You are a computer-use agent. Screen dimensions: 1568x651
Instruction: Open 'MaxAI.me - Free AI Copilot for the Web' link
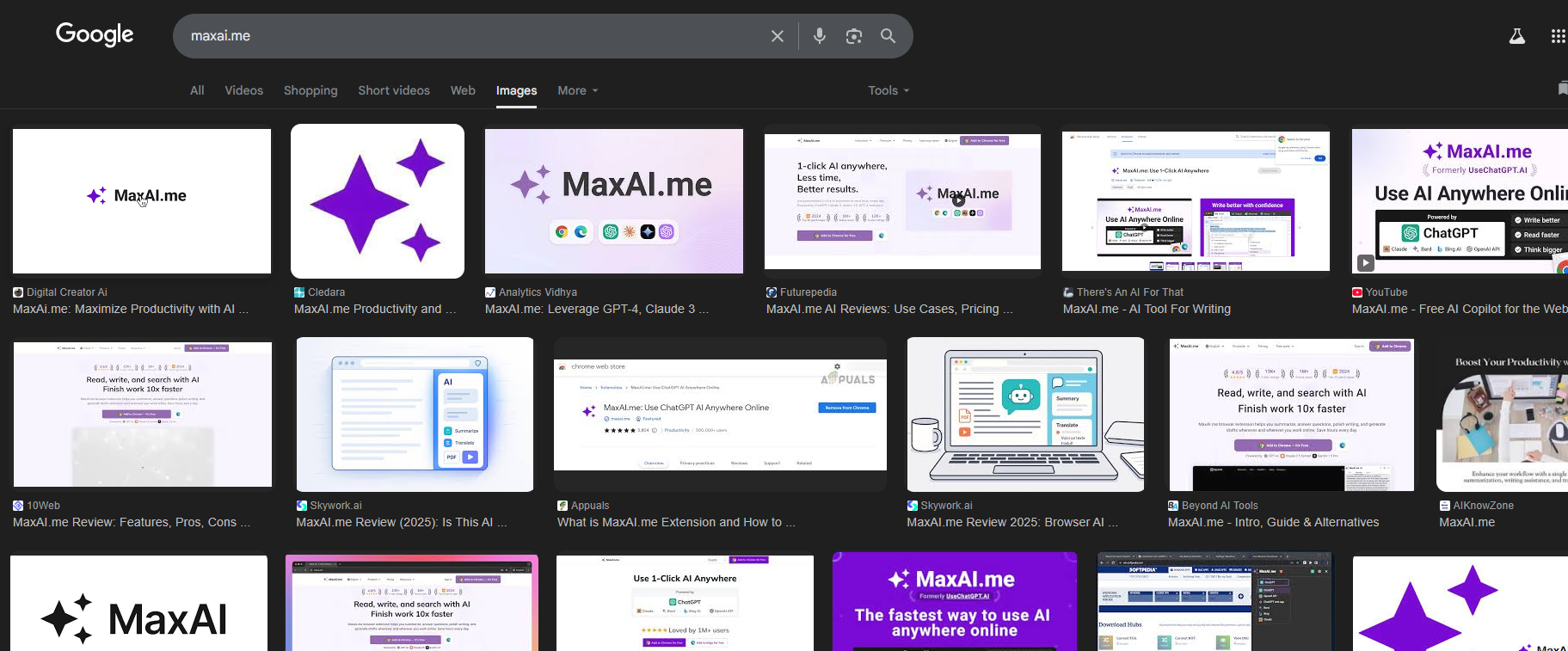(x=1460, y=309)
